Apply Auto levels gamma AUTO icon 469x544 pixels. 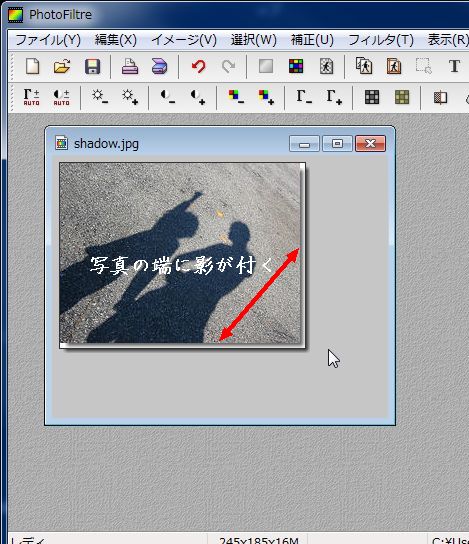pos(32,97)
